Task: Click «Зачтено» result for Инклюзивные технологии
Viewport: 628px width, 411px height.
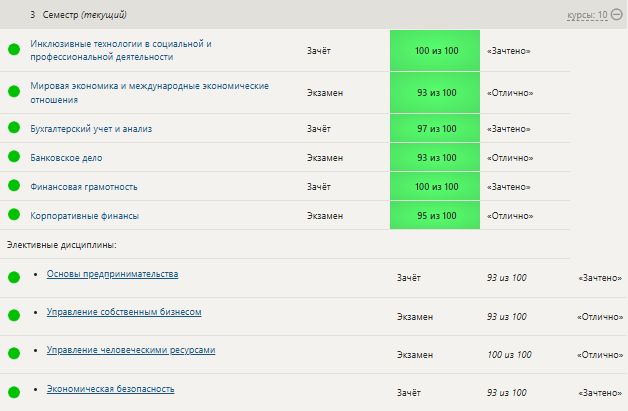Action: [509, 51]
